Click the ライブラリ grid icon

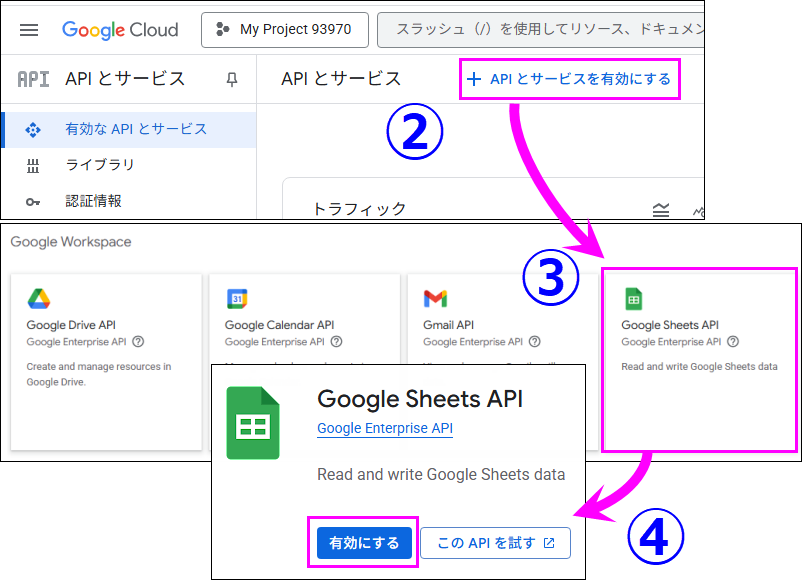tap(33, 166)
